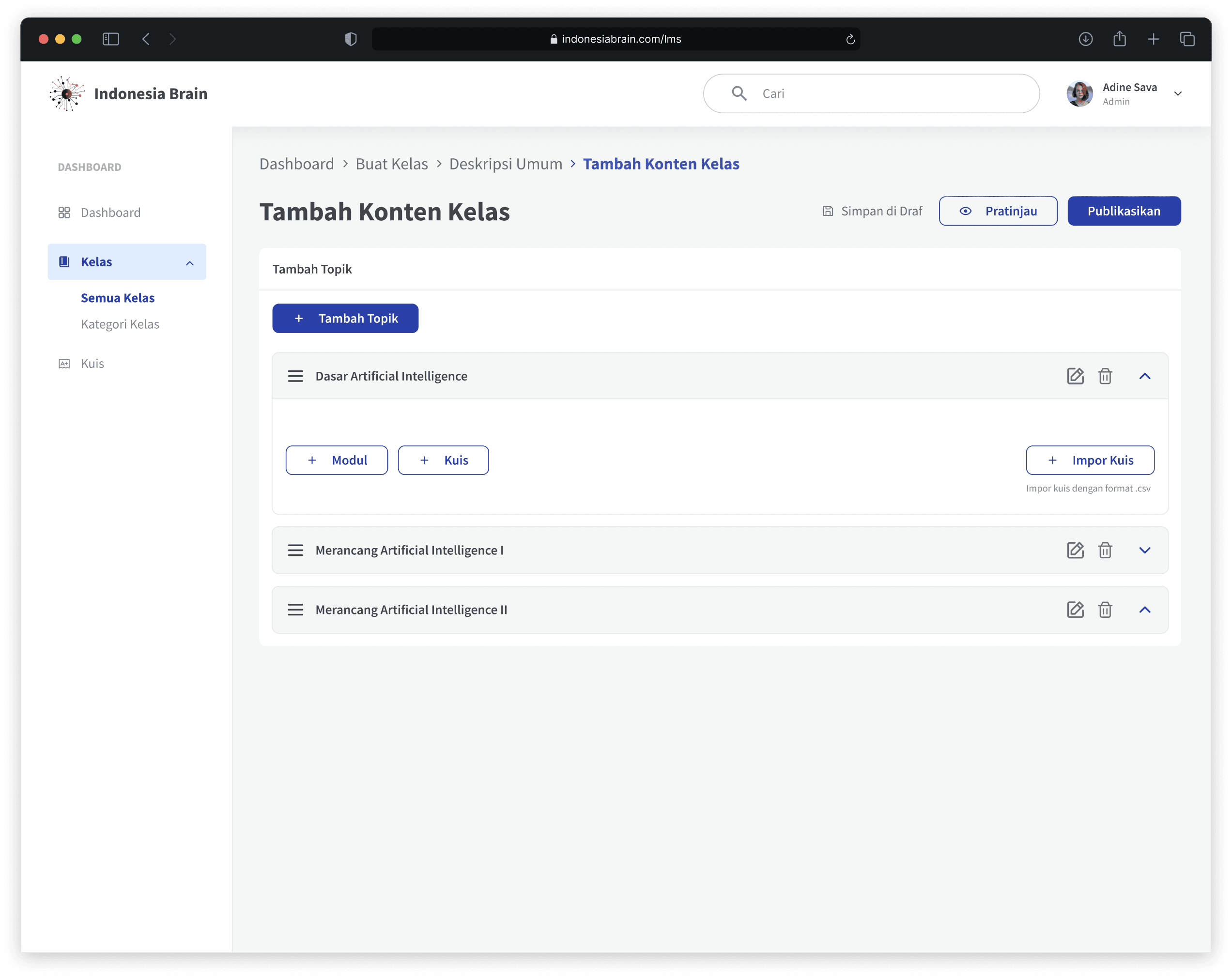1232x978 pixels.
Task: Collapse the Kelas sidebar menu
Action: pos(190,263)
